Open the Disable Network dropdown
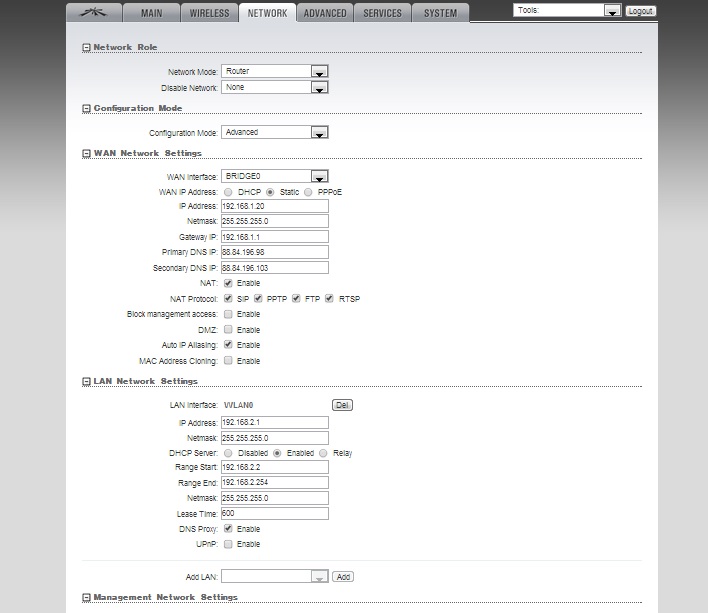The image size is (708, 613). (x=275, y=87)
